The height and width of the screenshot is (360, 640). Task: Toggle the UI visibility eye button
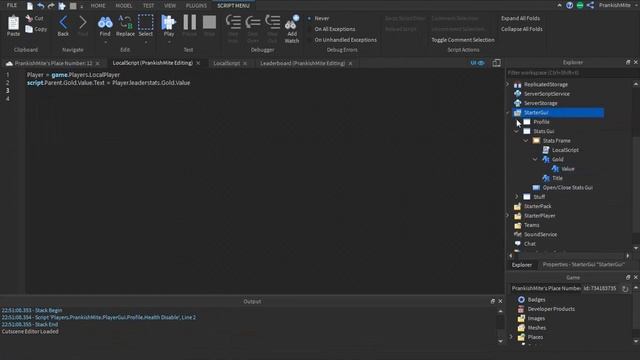tap(477, 63)
